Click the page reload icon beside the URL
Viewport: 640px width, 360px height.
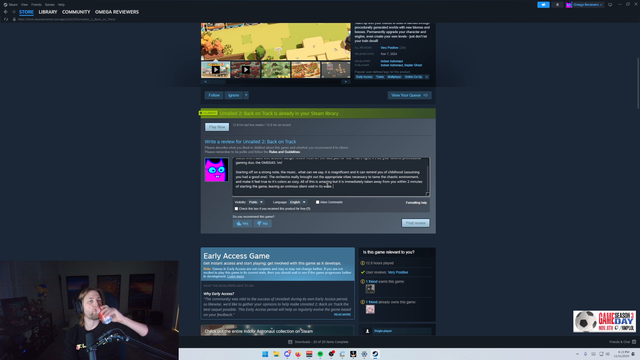pyautogui.click(x=6, y=19)
